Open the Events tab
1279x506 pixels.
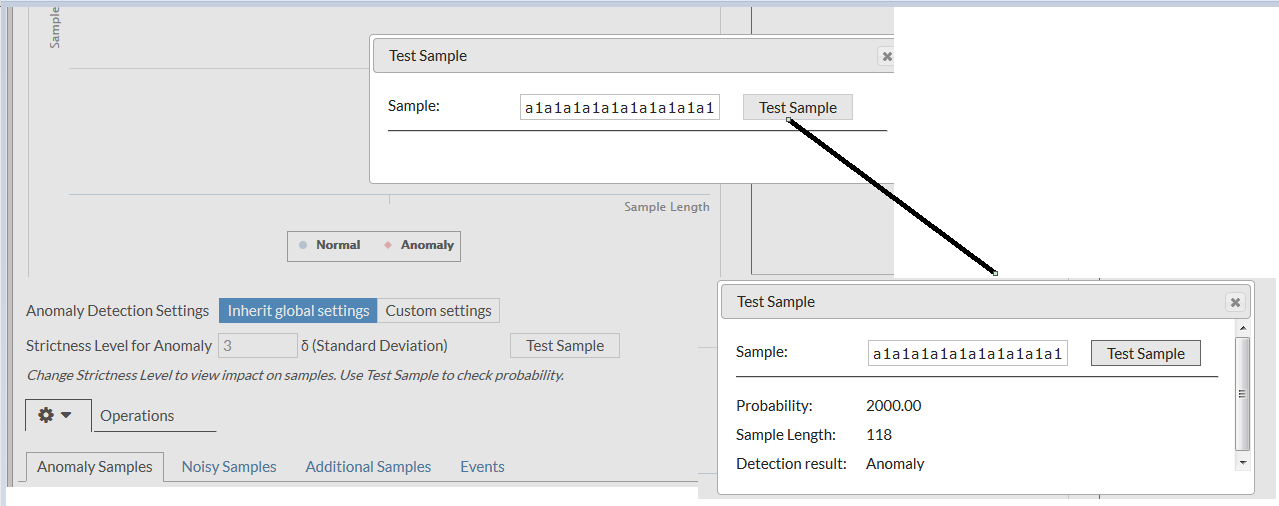pyautogui.click(x=482, y=467)
